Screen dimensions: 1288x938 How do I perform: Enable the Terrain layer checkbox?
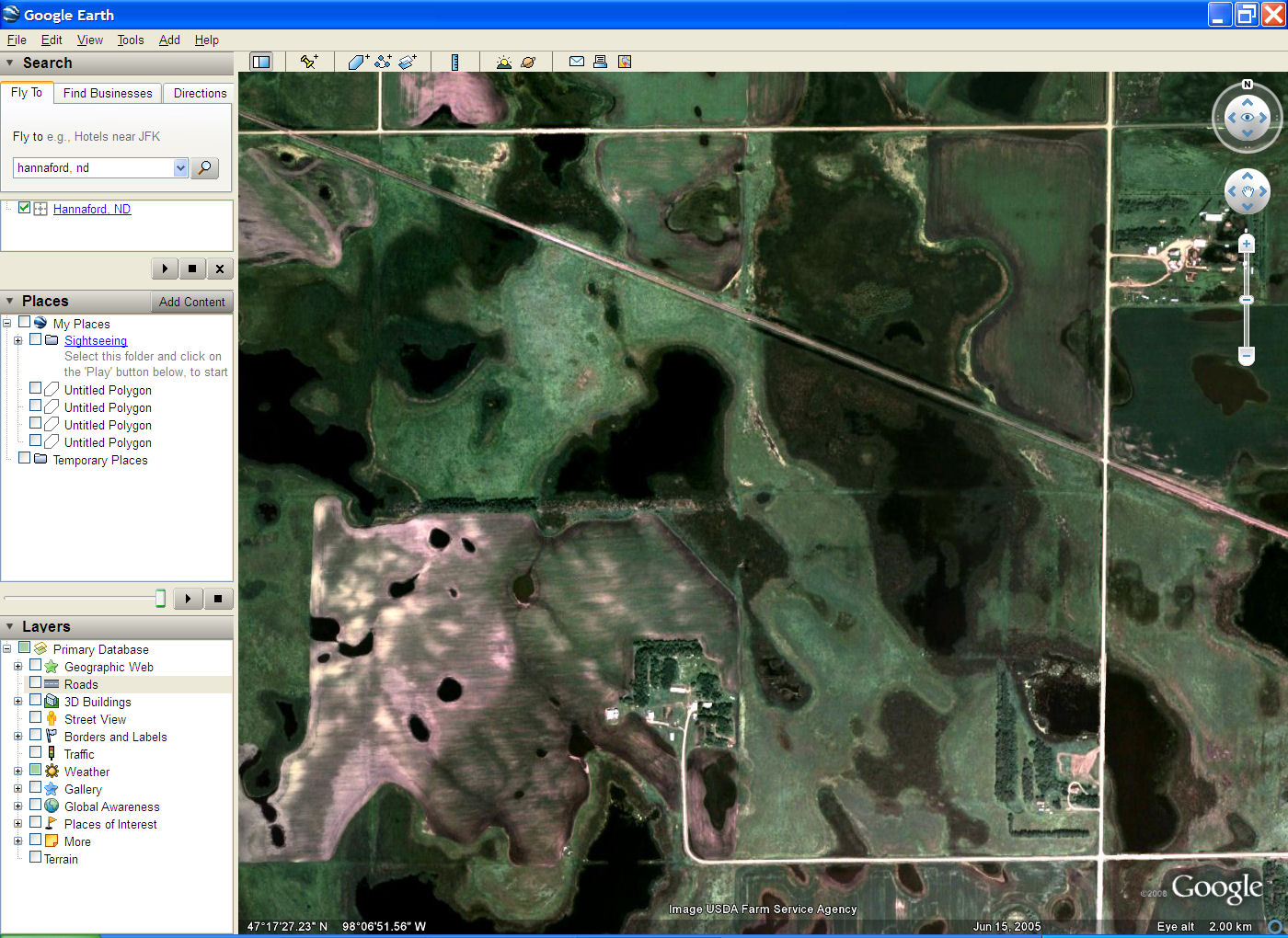35,857
